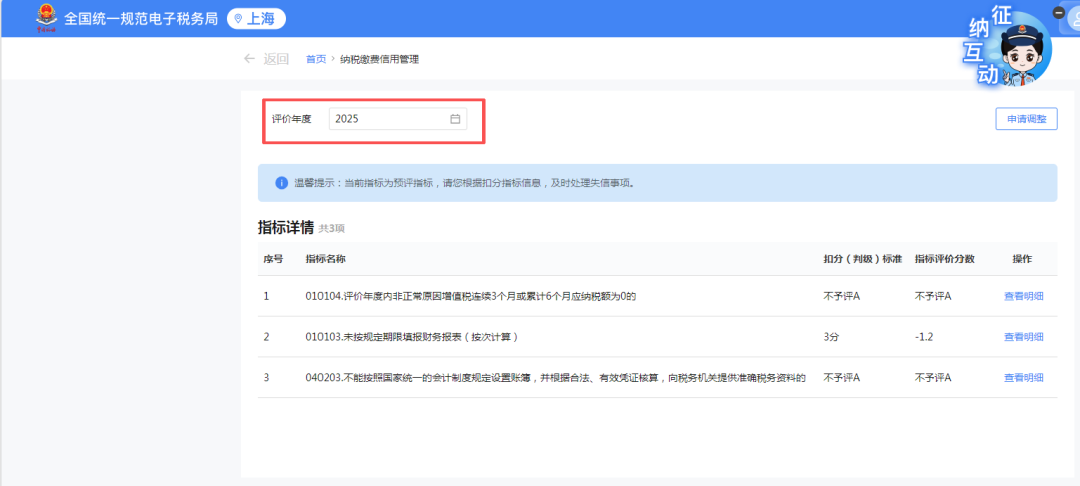
Task: Open the 上海 region selector
Action: coord(257,19)
